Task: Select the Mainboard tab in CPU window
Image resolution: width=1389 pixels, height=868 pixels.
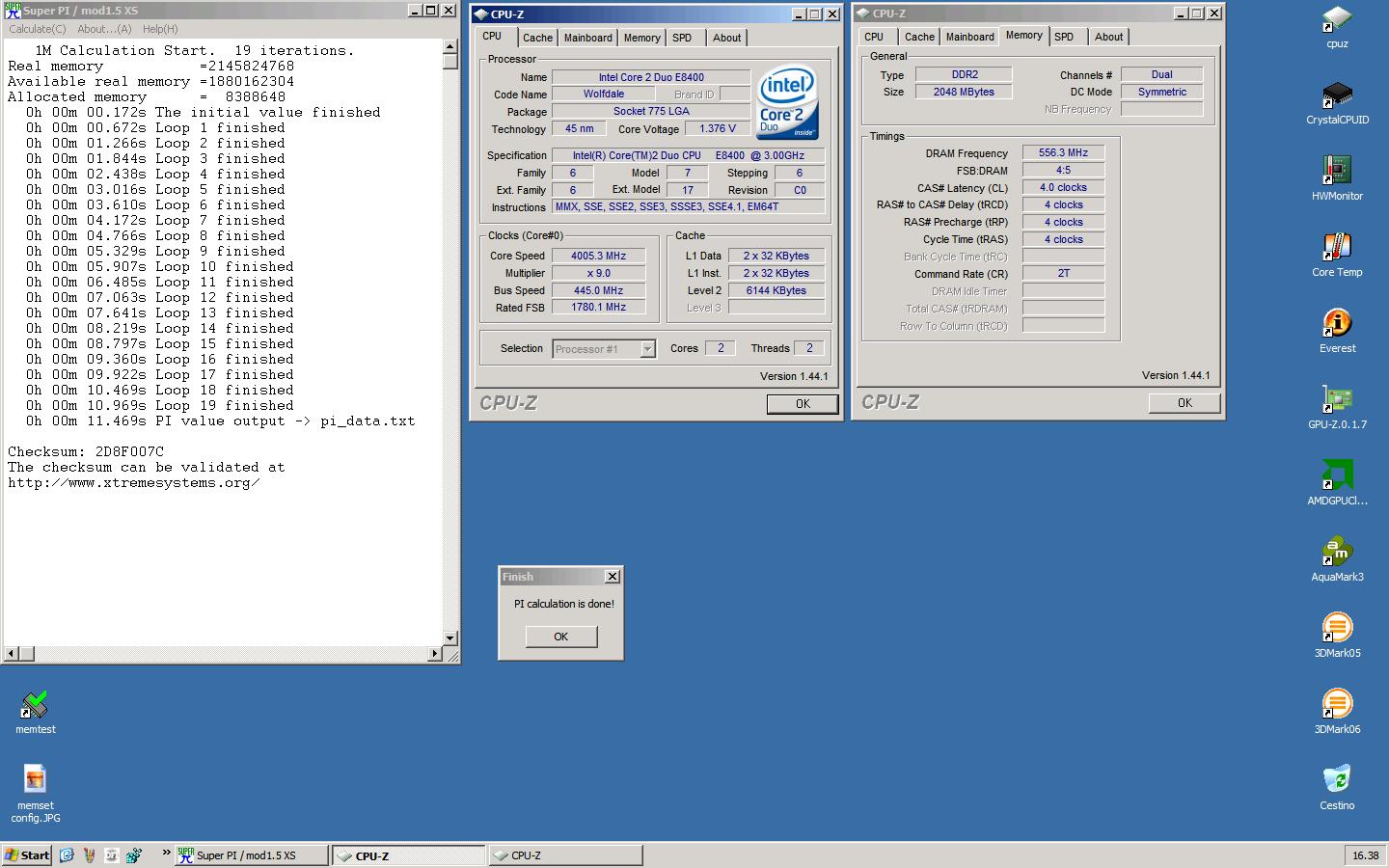Action: pos(588,38)
